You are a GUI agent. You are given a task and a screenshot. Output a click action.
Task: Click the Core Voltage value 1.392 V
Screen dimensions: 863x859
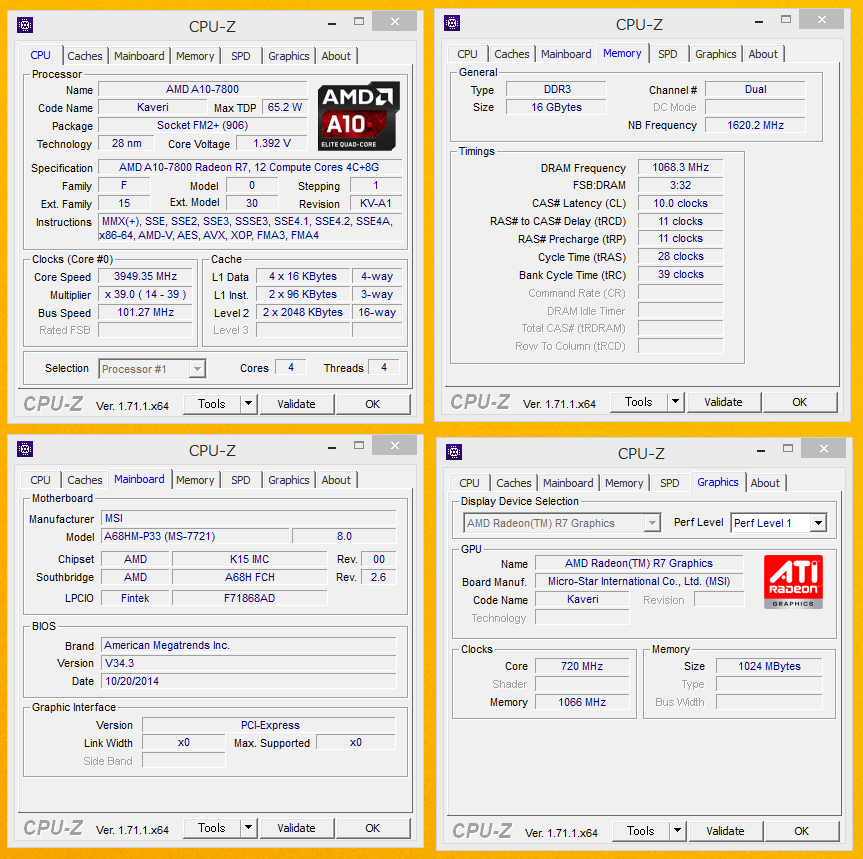(272, 143)
